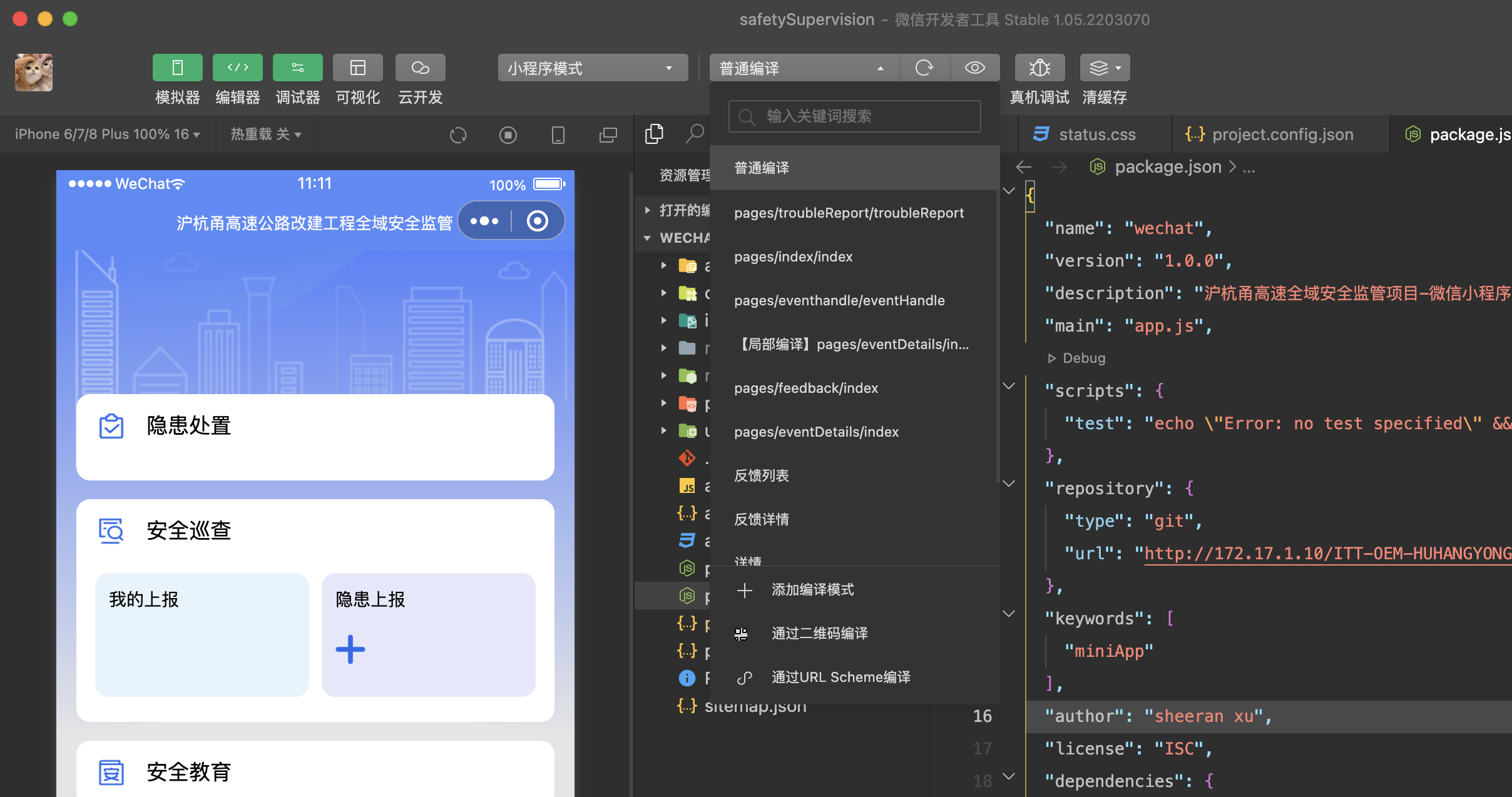This screenshot has width=1512, height=797.
Task: Open cloud development (云开发) icon
Action: pyautogui.click(x=420, y=68)
